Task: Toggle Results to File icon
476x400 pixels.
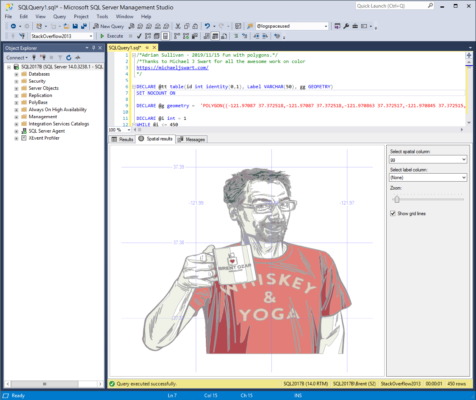Action: click(224, 36)
